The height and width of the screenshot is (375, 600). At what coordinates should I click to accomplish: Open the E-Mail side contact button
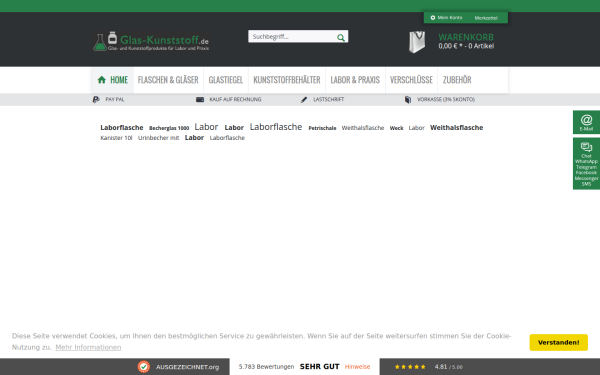586,122
